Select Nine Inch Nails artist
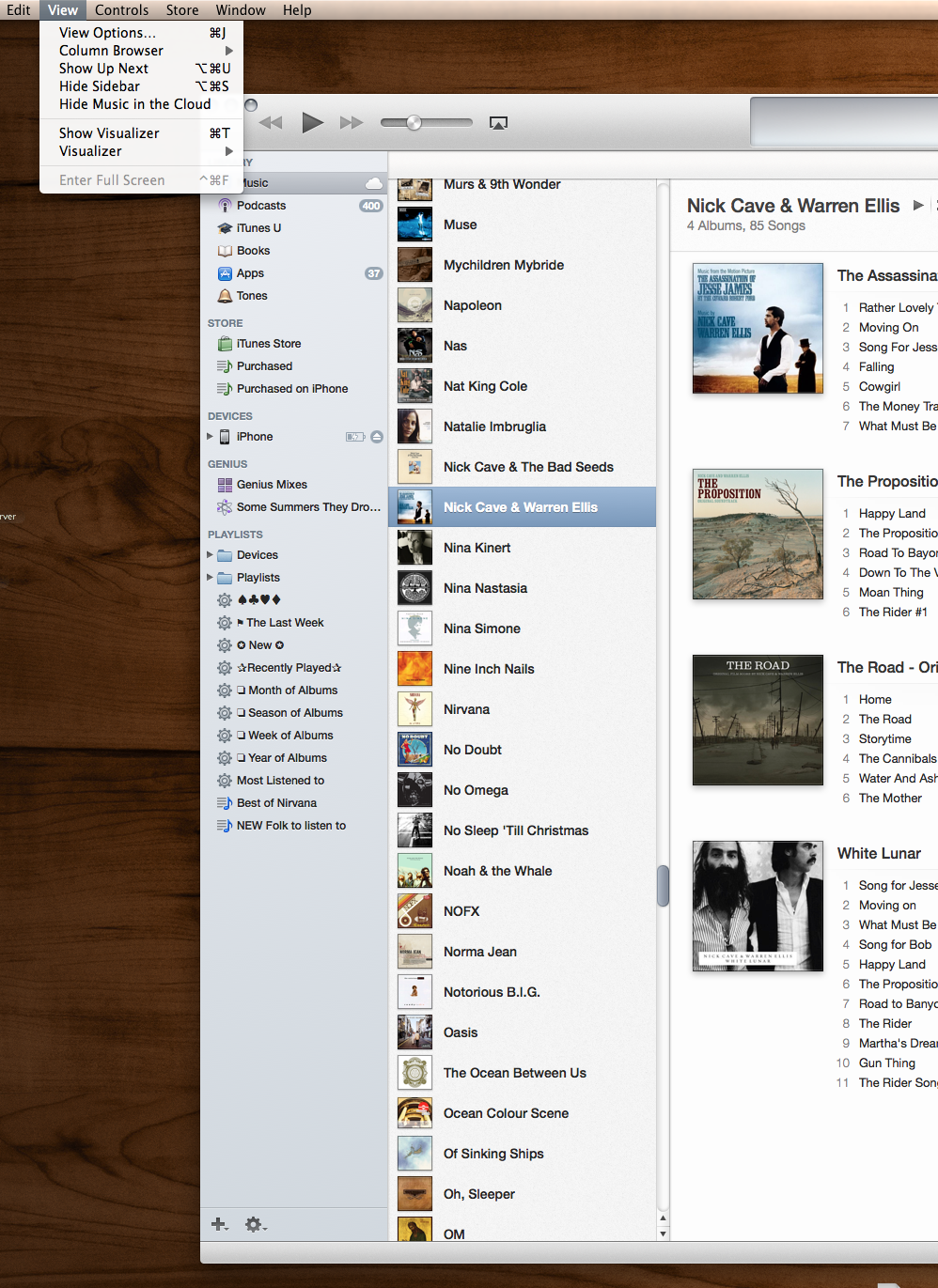The width and height of the screenshot is (938, 1288). [523, 669]
